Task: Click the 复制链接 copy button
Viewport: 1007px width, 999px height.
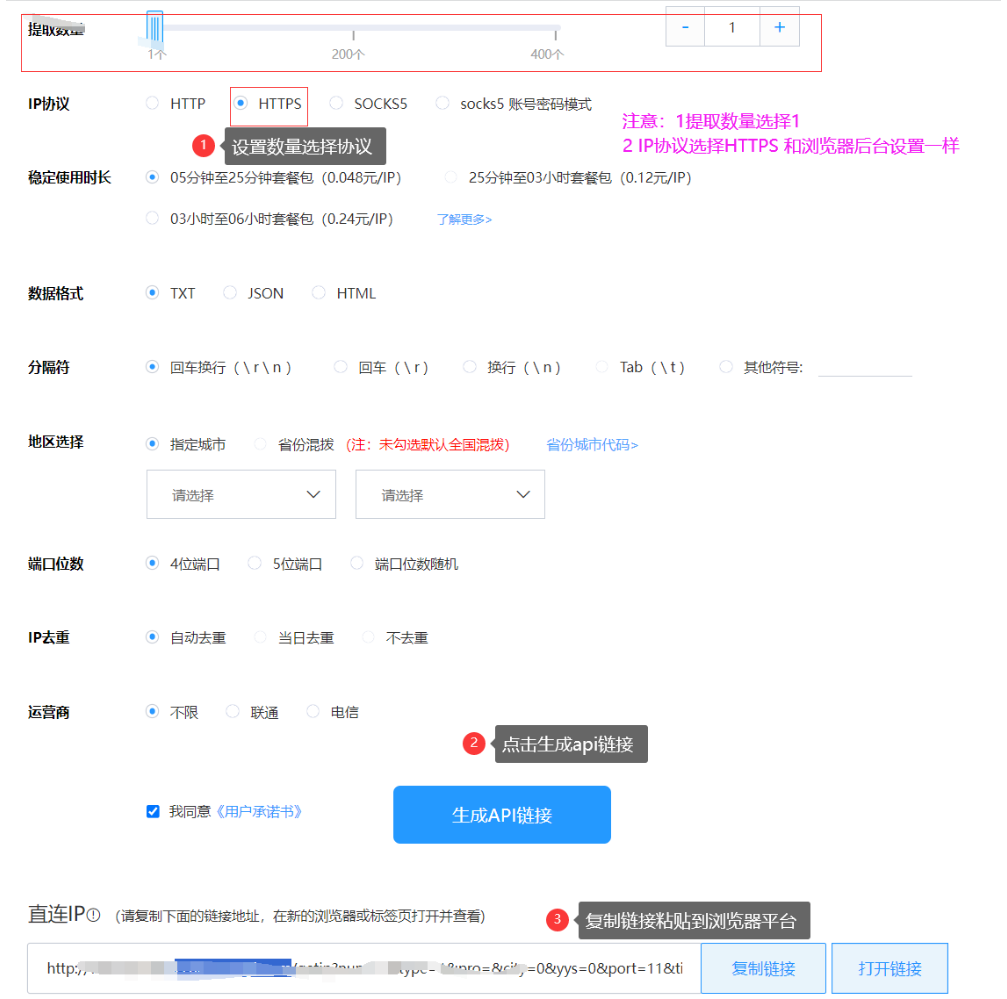Action: 763,967
